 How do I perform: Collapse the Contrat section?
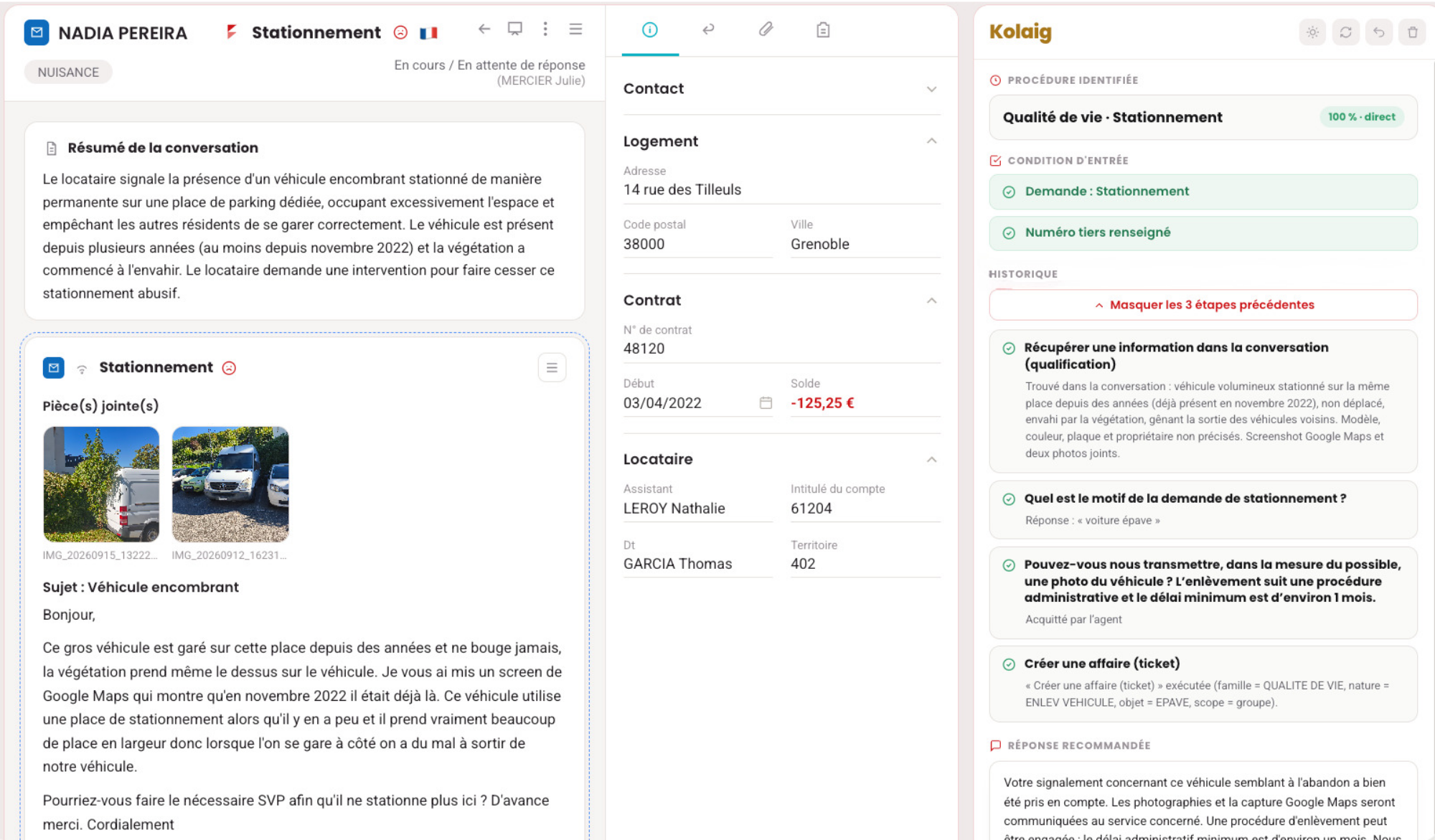click(931, 301)
